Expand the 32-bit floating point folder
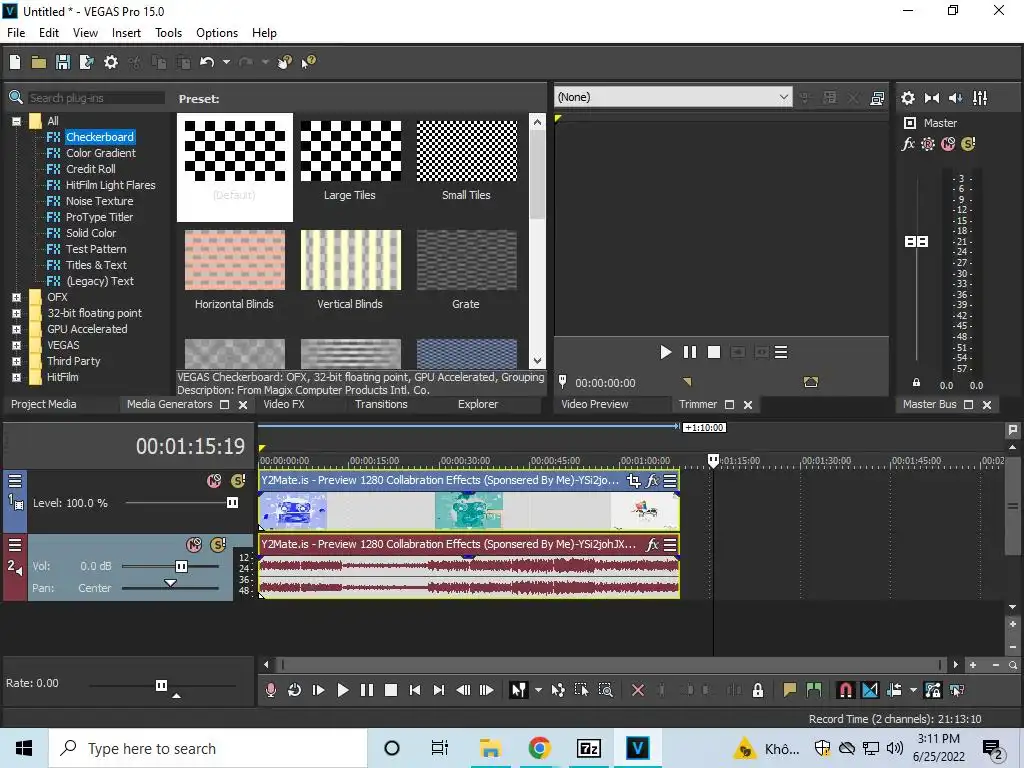Image resolution: width=1024 pixels, height=768 pixels. [16, 313]
